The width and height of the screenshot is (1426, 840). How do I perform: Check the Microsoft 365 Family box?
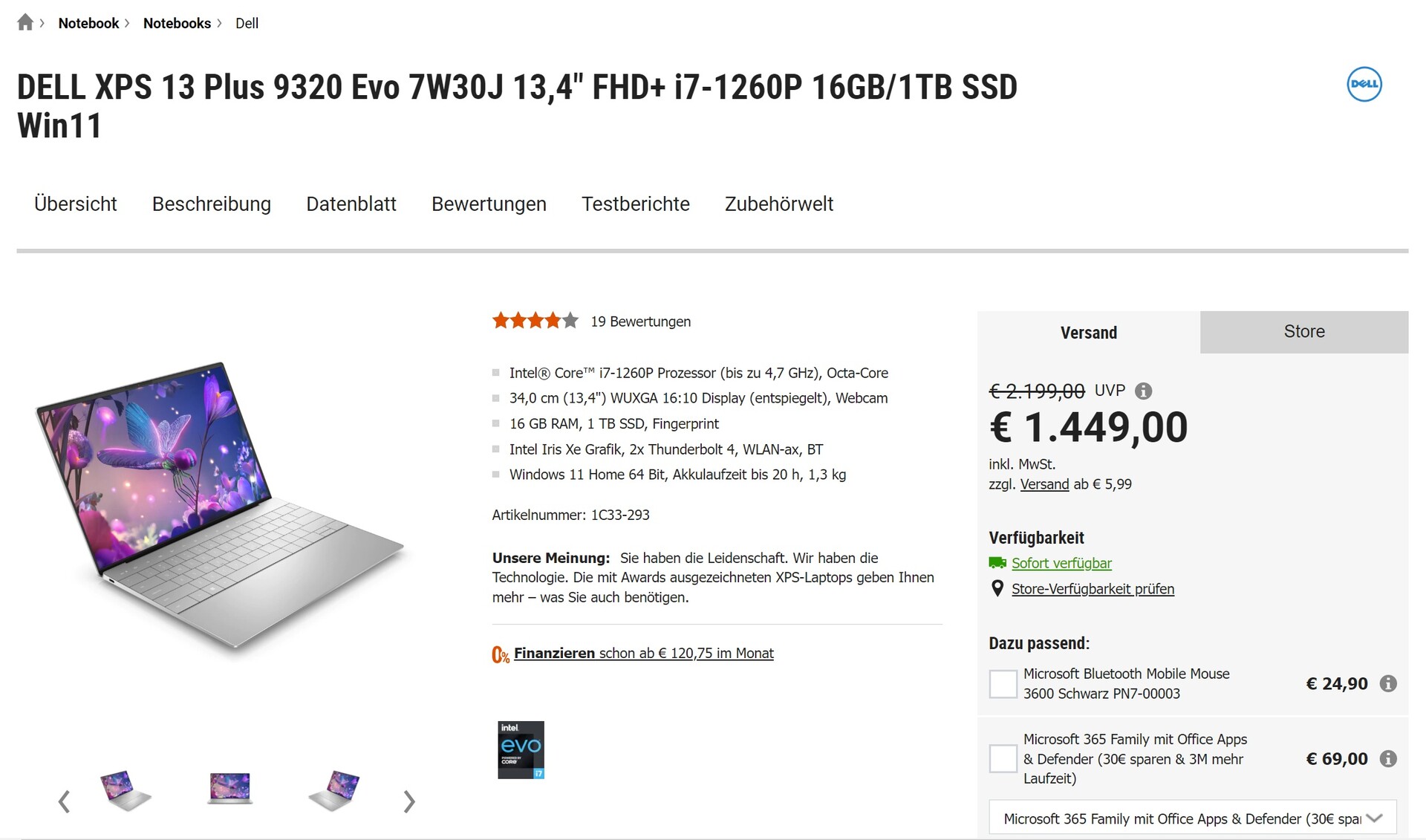pos(1003,758)
